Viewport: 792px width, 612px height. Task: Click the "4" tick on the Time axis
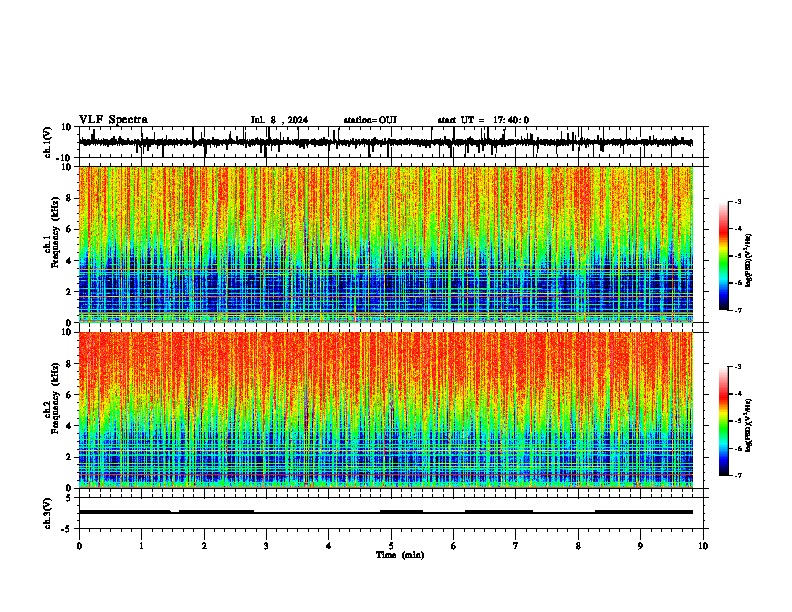click(328, 546)
